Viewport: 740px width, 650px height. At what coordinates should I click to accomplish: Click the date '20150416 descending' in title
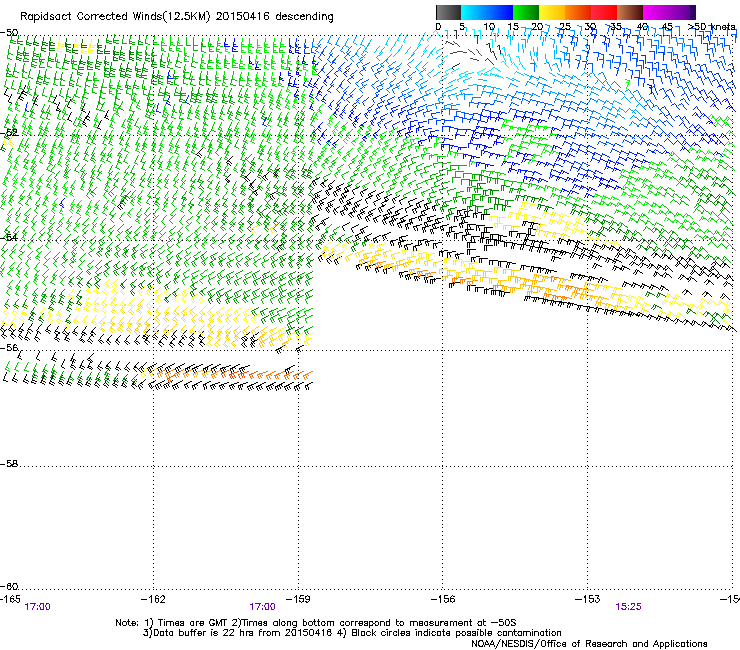275,17
